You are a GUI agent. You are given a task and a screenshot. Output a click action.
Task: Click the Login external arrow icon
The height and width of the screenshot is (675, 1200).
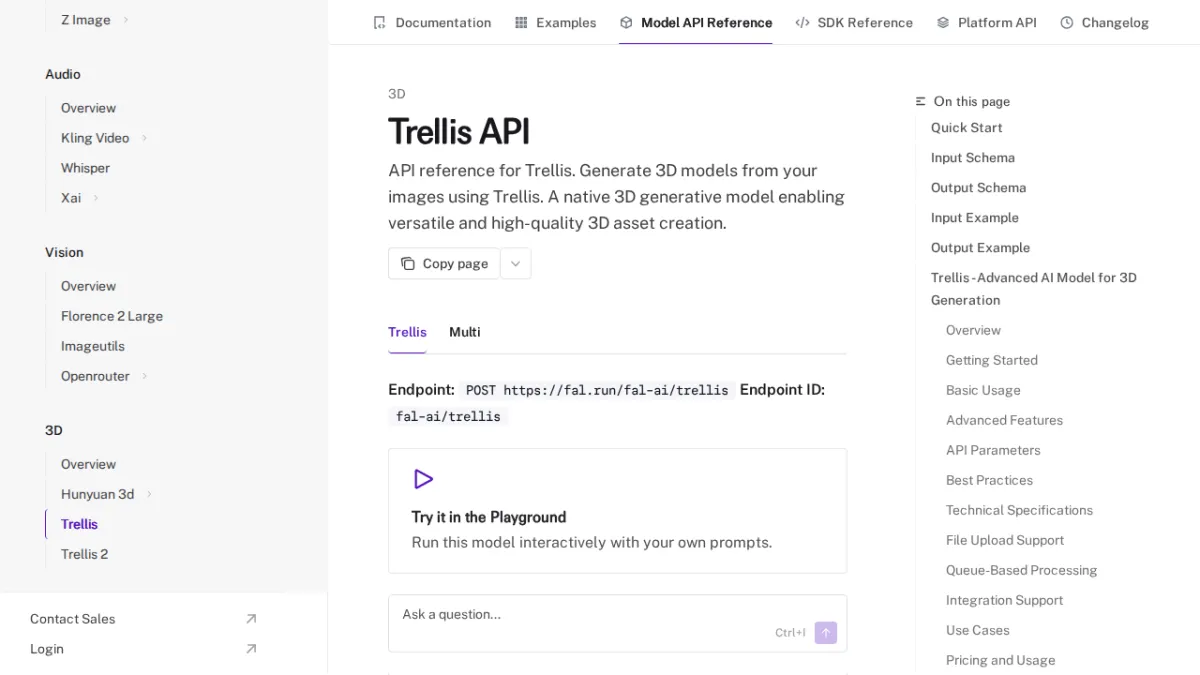[x=251, y=649]
